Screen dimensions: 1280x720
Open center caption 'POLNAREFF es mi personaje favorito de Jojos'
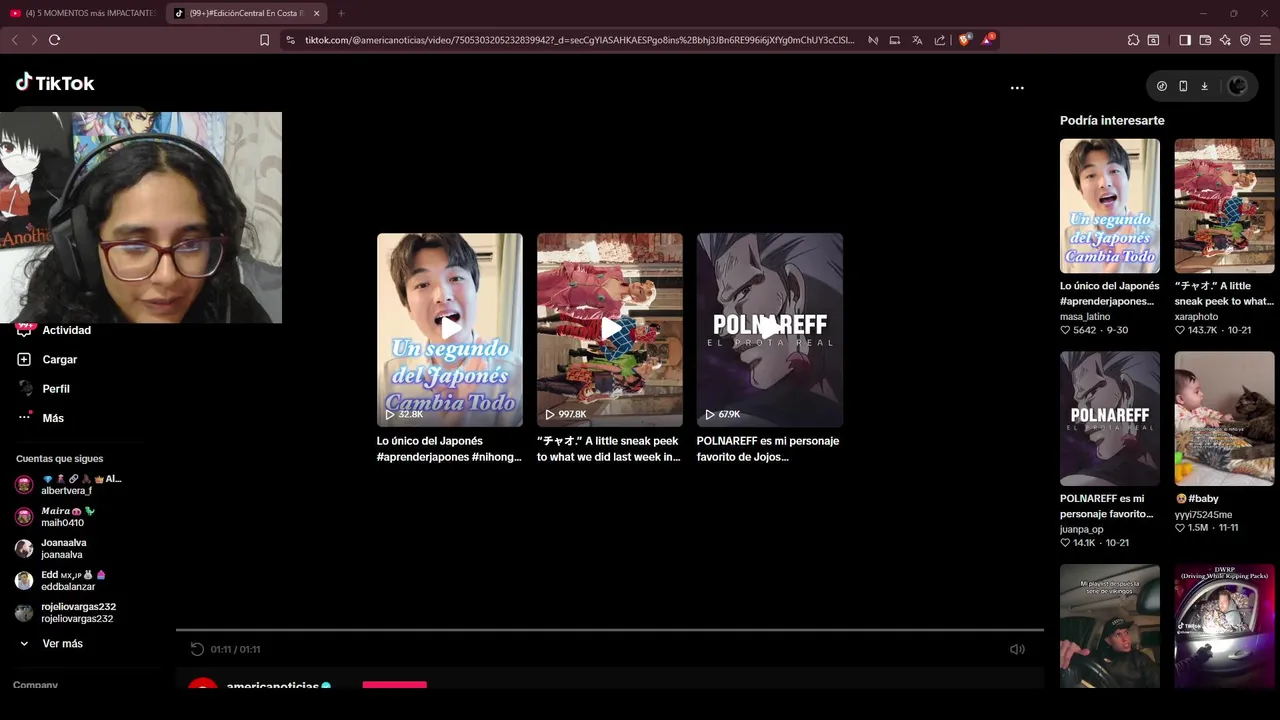coord(768,449)
